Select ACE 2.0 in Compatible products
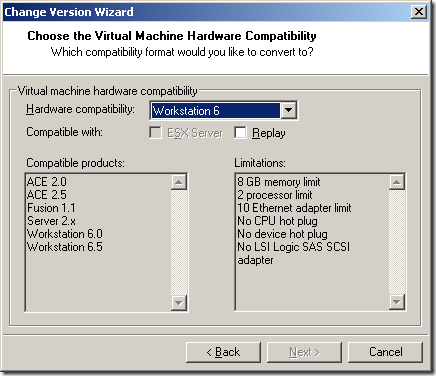The height and width of the screenshot is (376, 436). coord(47,182)
